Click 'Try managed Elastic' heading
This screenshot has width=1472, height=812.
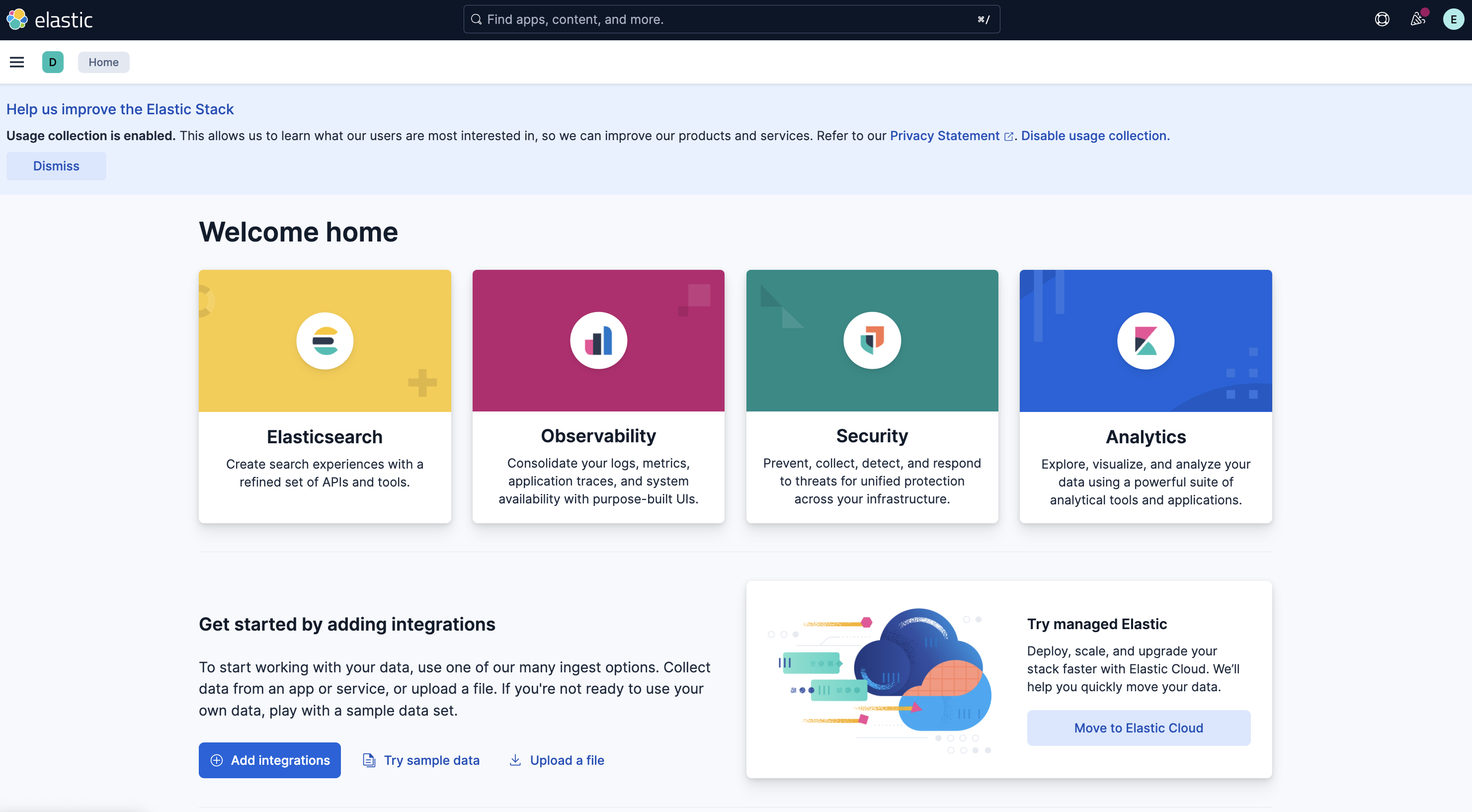[1097, 624]
